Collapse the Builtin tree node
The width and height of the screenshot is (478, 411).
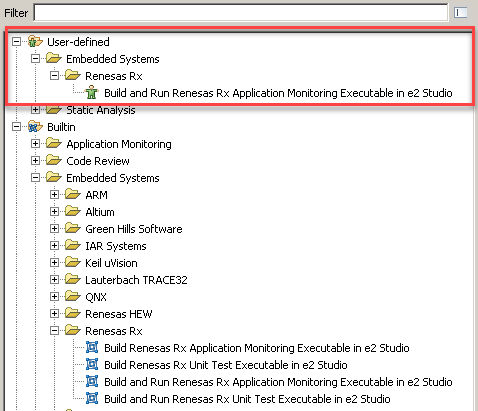pyautogui.click(x=16, y=127)
